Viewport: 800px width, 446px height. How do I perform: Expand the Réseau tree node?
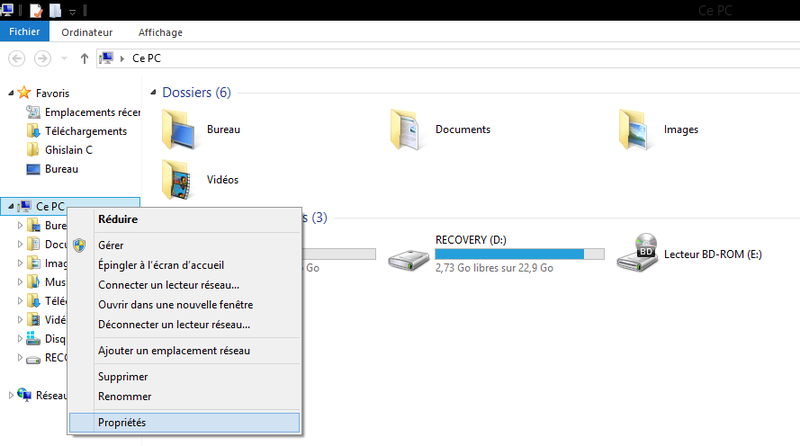(11, 395)
